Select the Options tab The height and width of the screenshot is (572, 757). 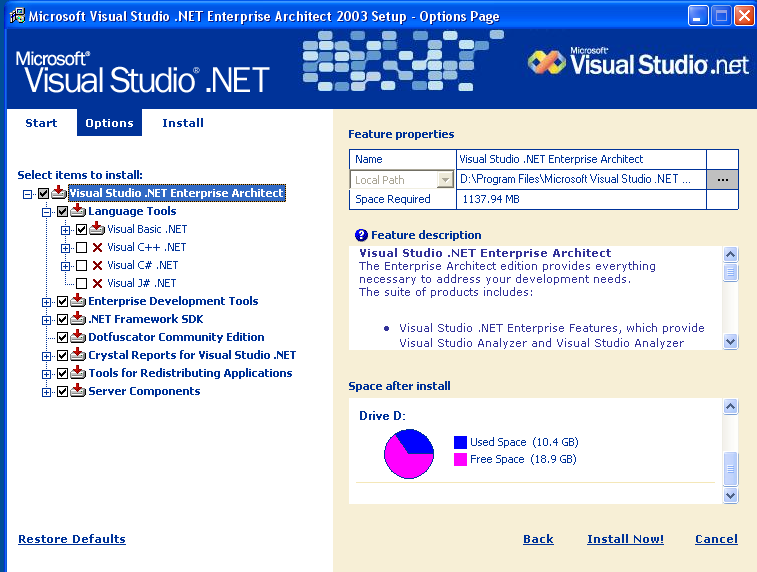[x=109, y=123]
